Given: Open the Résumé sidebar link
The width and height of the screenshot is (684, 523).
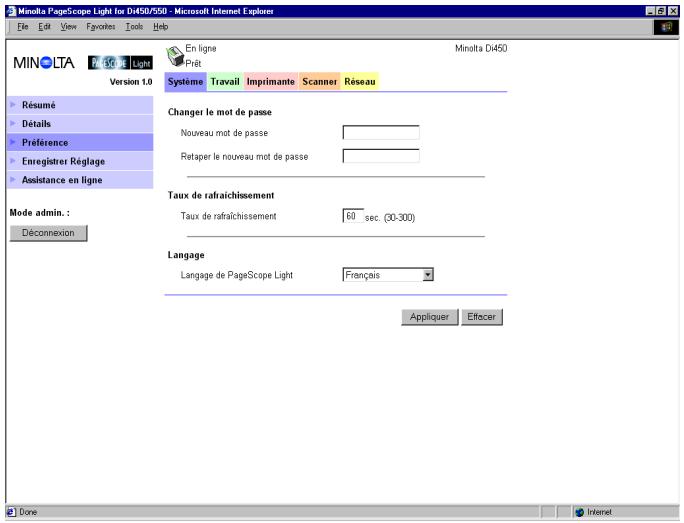Looking at the screenshot, I should click(x=80, y=105).
